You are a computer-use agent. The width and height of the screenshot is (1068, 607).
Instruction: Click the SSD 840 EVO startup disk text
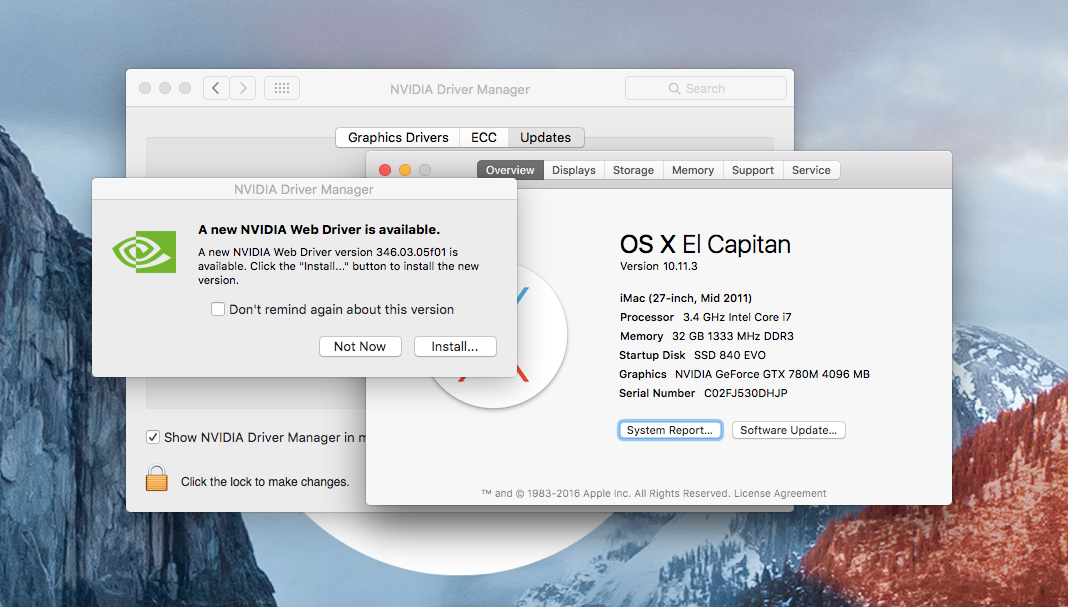coord(729,355)
